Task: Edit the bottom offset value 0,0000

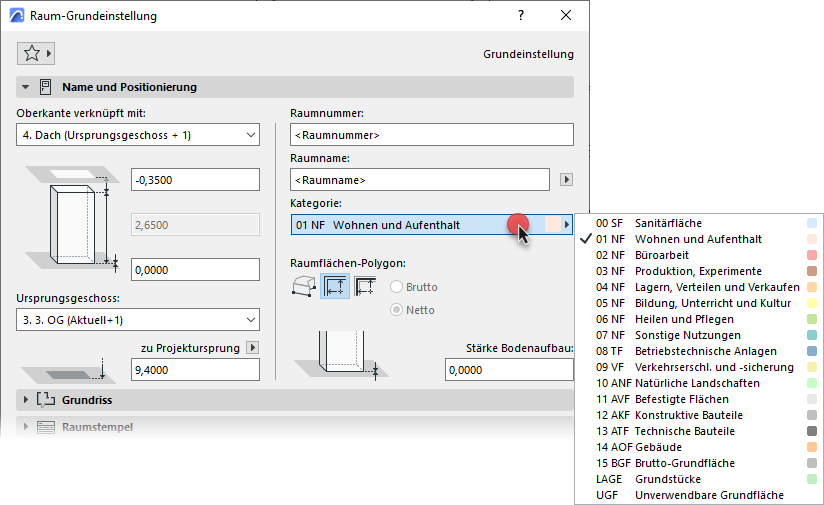Action: tap(195, 270)
